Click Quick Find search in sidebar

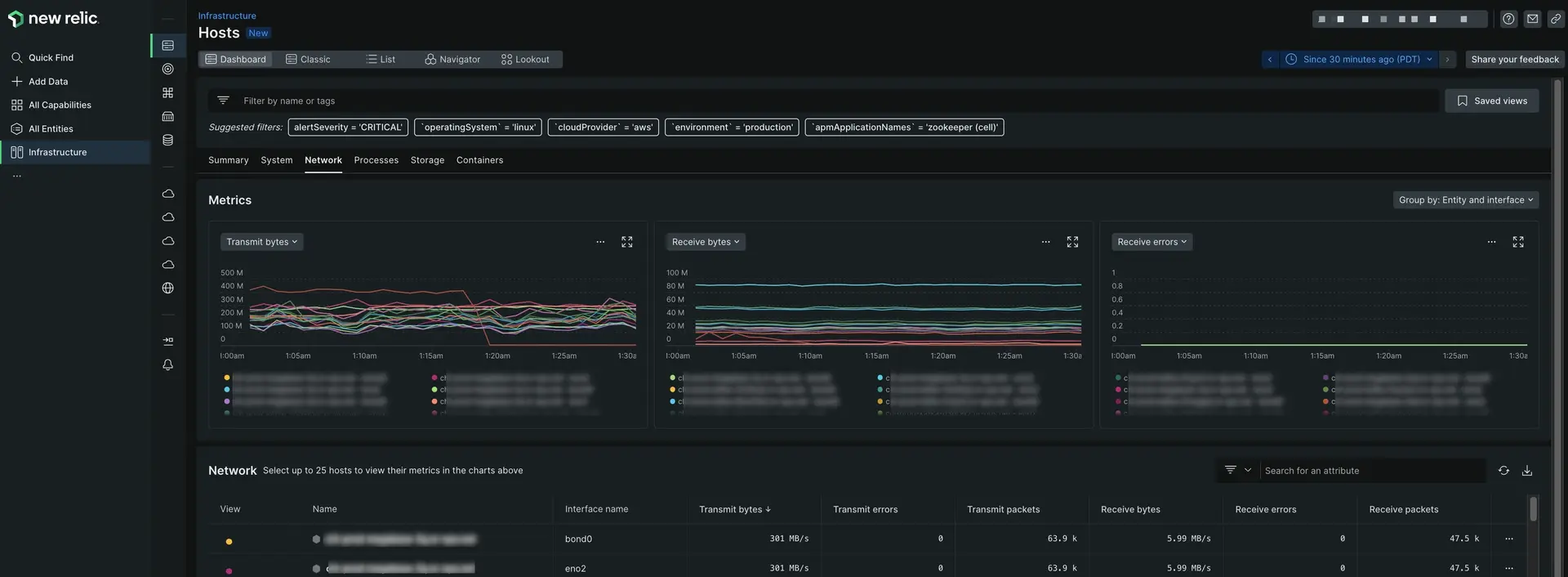click(51, 58)
